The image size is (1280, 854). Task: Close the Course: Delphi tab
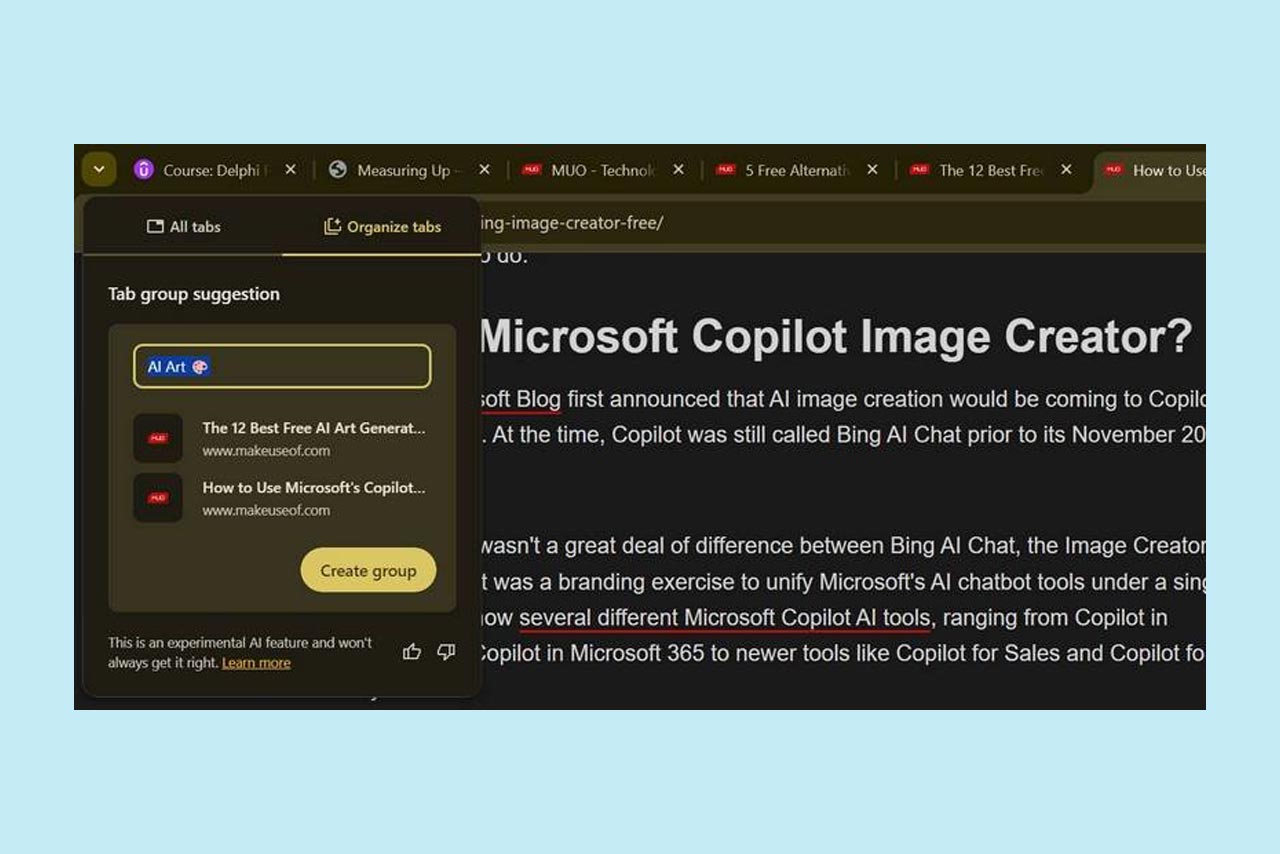click(290, 170)
